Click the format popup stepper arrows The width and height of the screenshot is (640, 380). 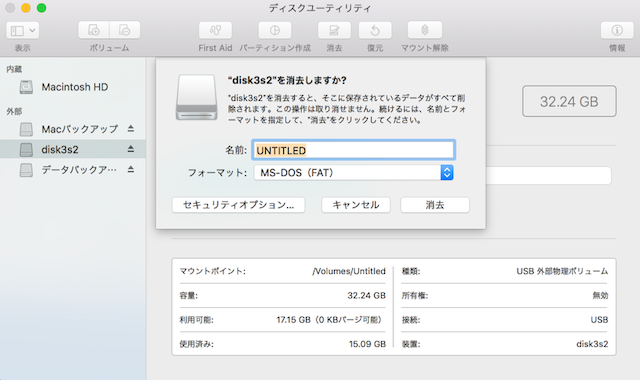(x=447, y=173)
